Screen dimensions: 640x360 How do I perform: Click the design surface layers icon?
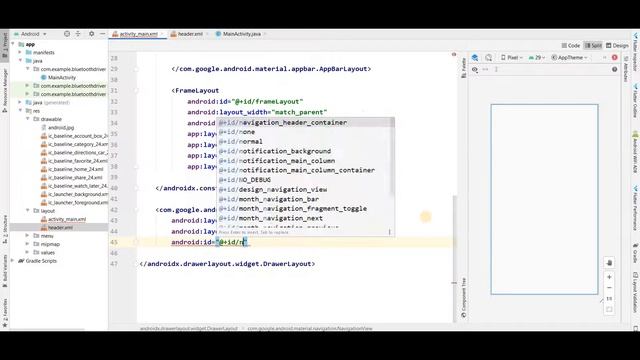[475, 58]
